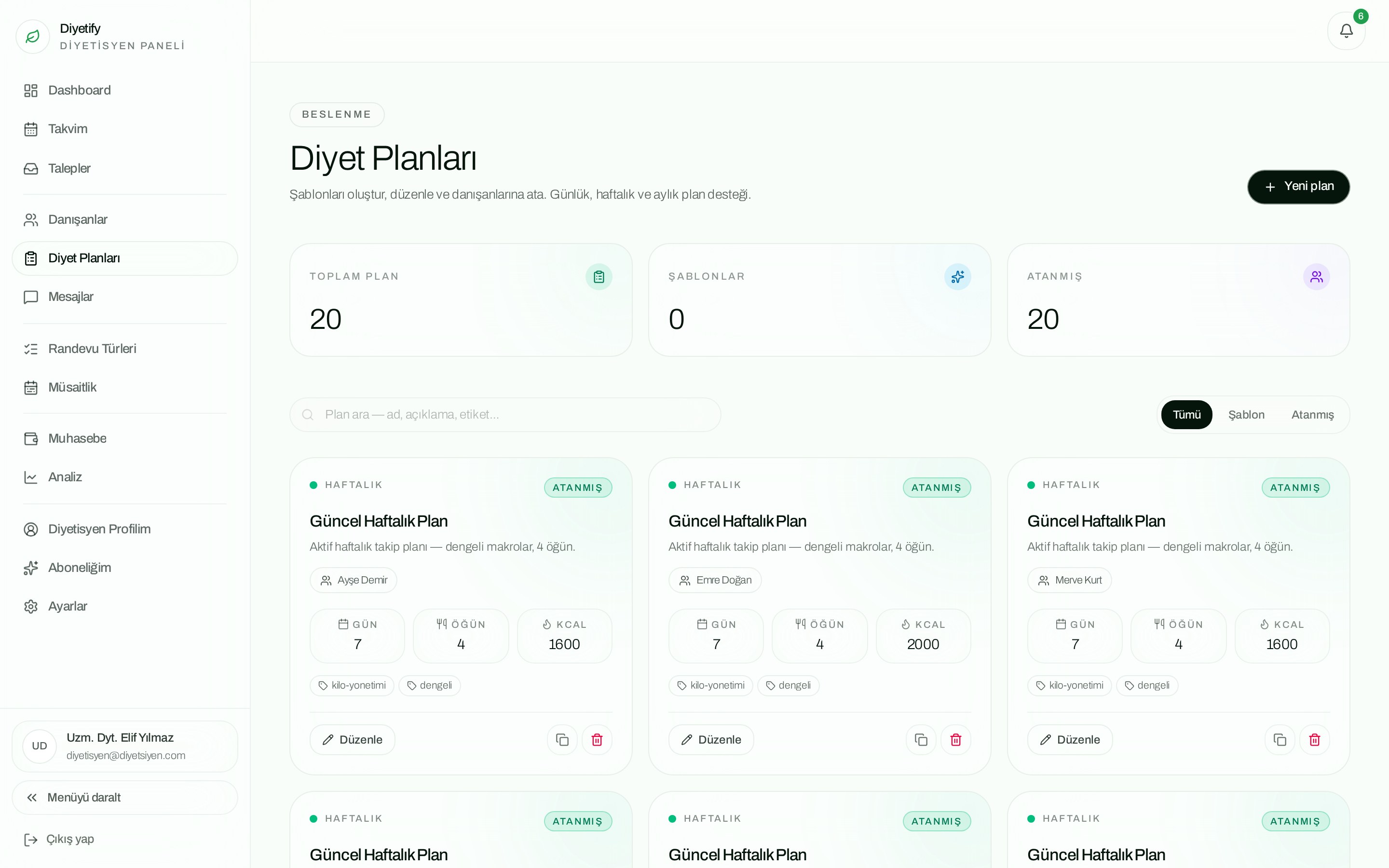The height and width of the screenshot is (868, 1389).
Task: Click the Talepler inbox icon
Action: 31,169
